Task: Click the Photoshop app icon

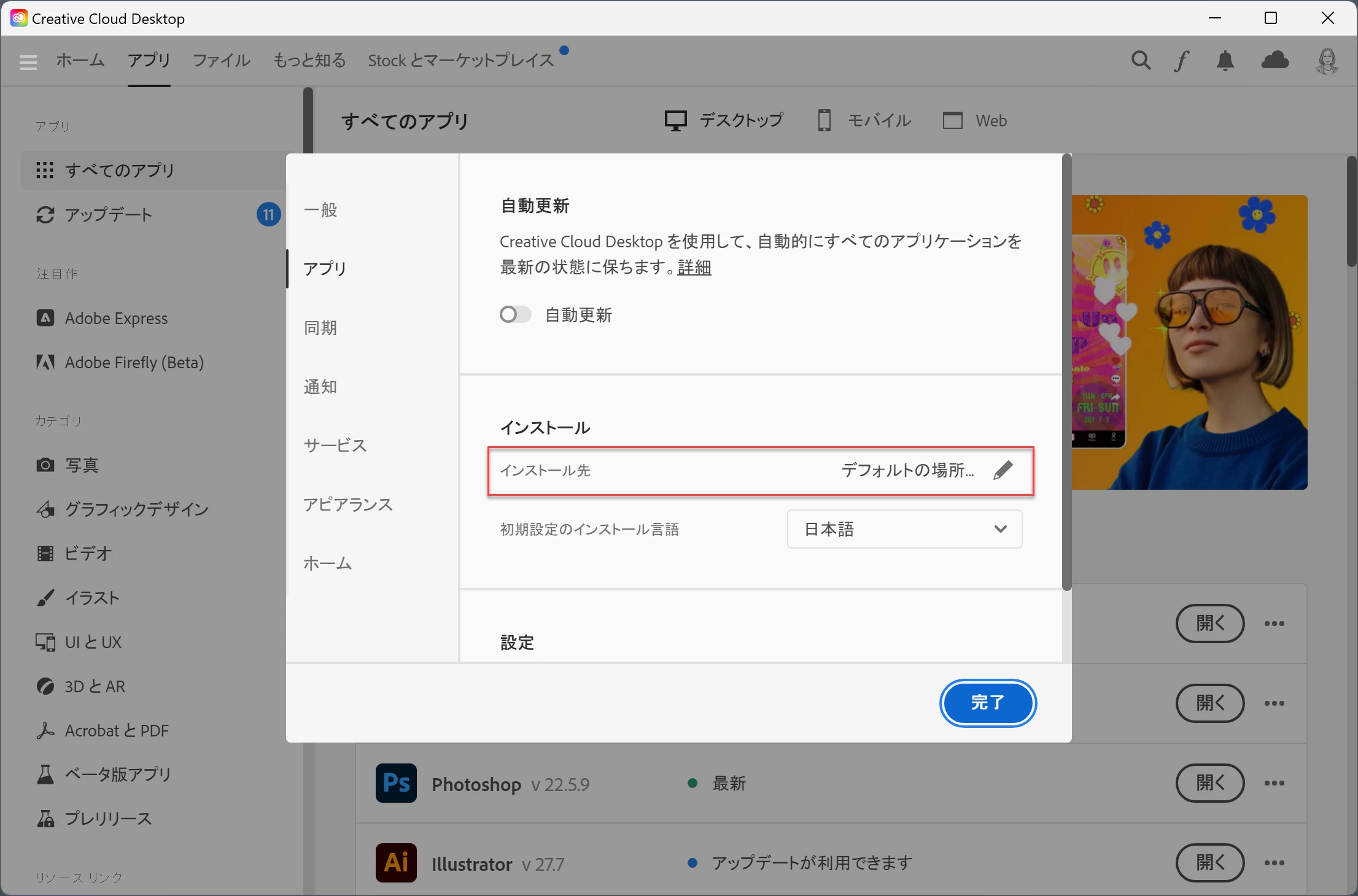Action: [396, 783]
